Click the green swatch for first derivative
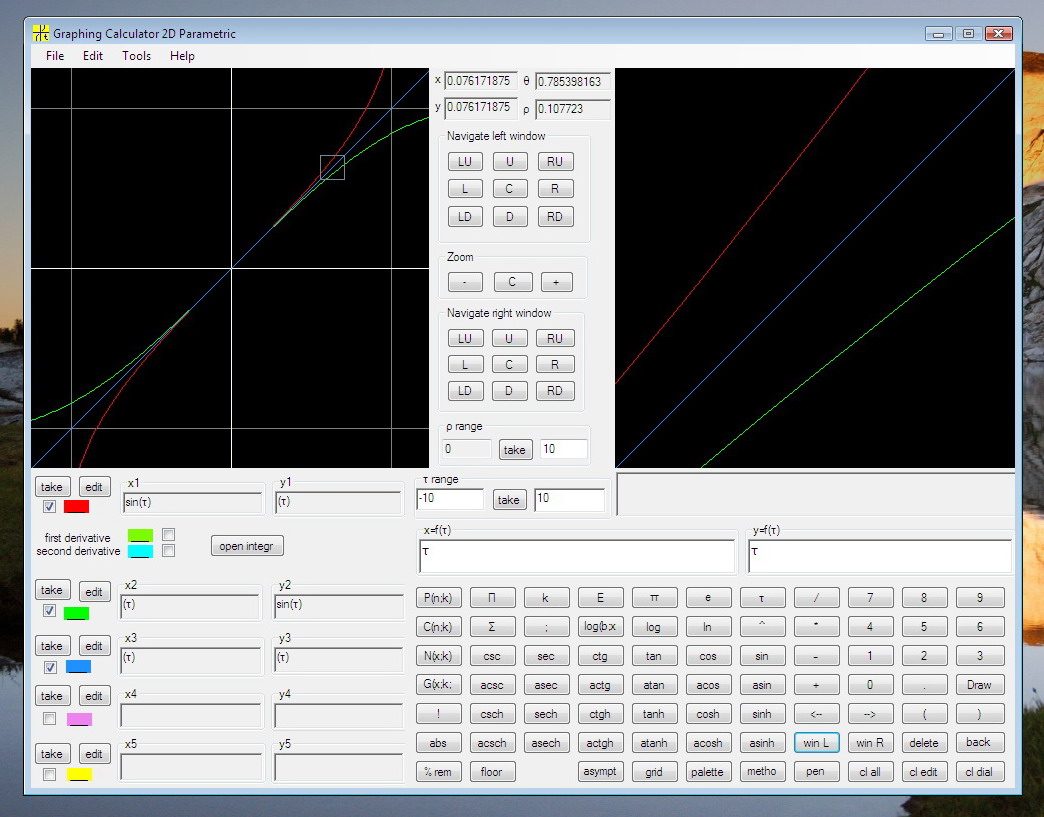 [140, 535]
